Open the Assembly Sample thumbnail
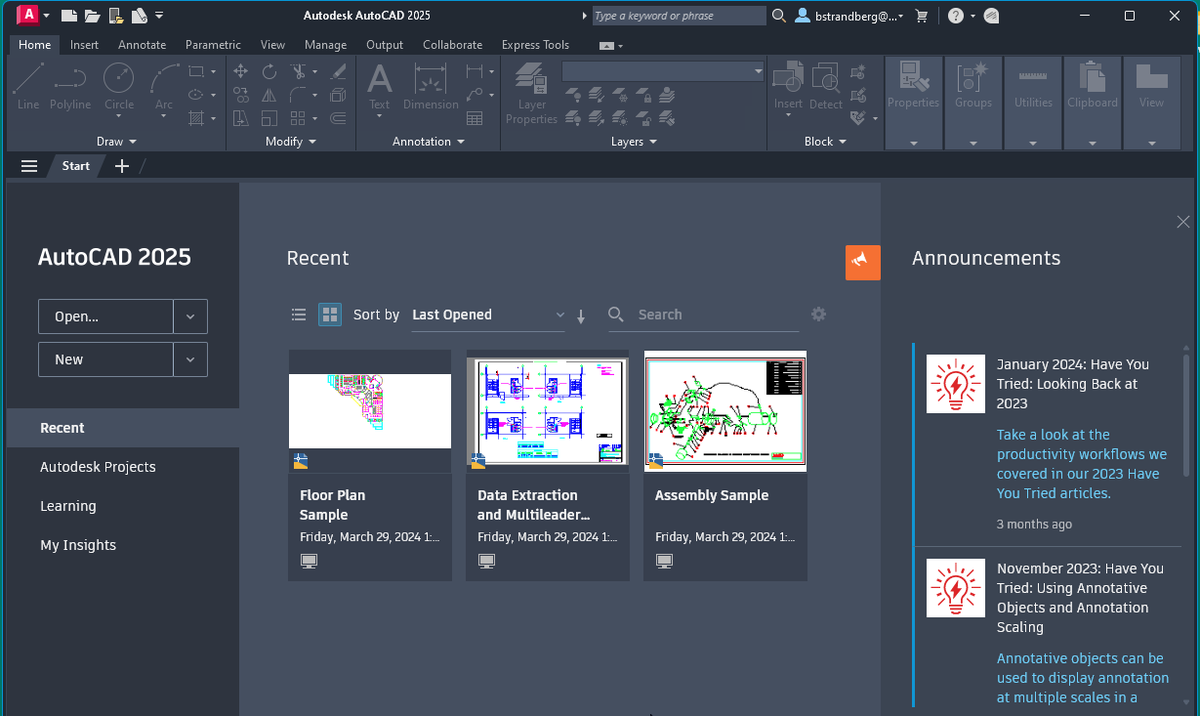The width and height of the screenshot is (1200, 716). (x=725, y=411)
